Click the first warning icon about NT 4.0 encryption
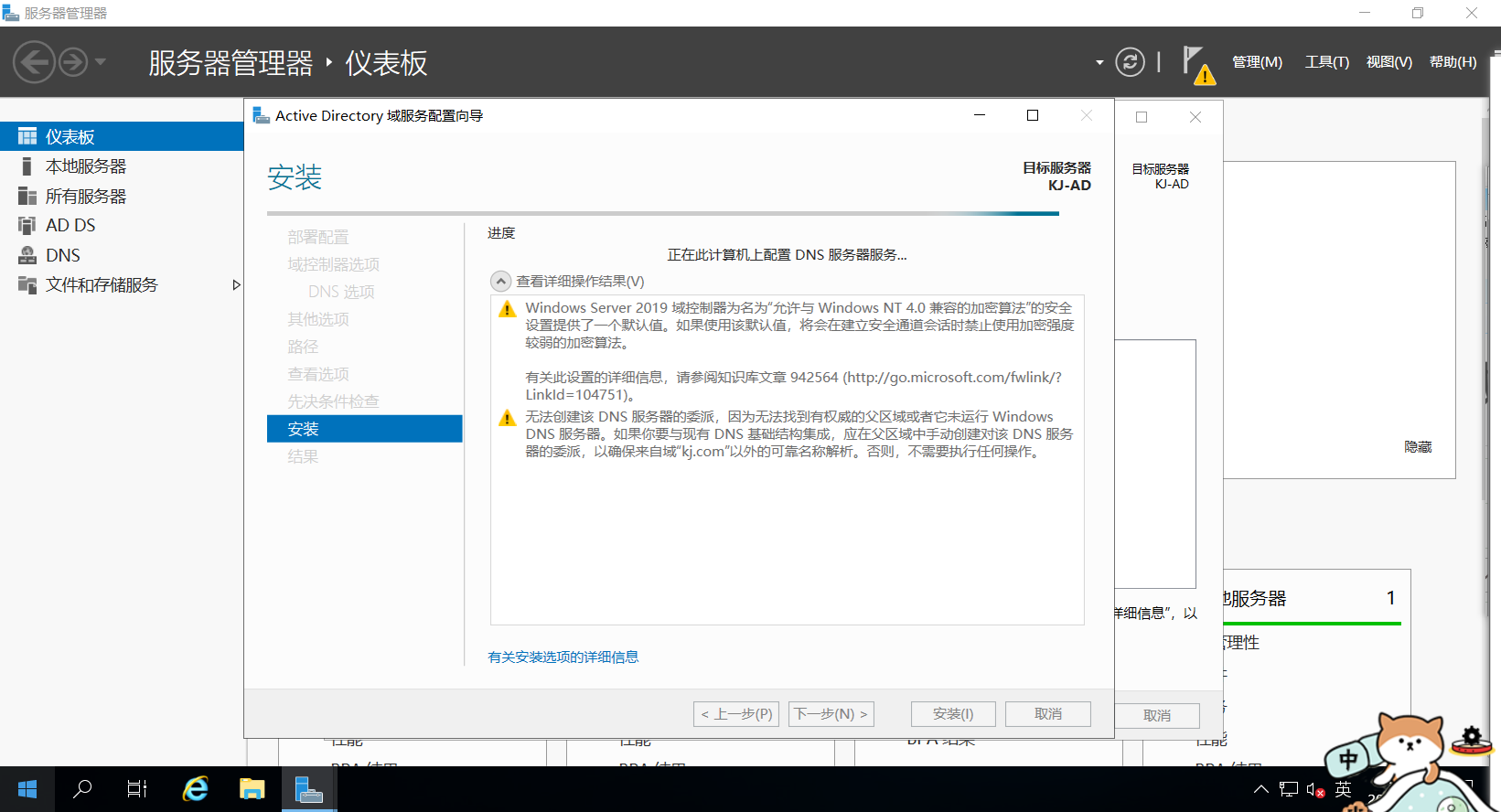 pyautogui.click(x=507, y=309)
